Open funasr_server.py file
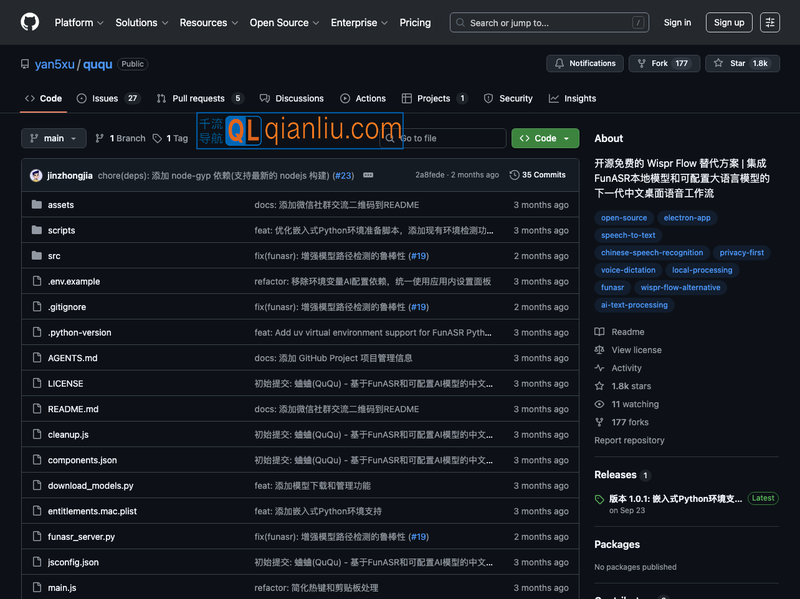Screen dimensions: 800x599 (81, 537)
